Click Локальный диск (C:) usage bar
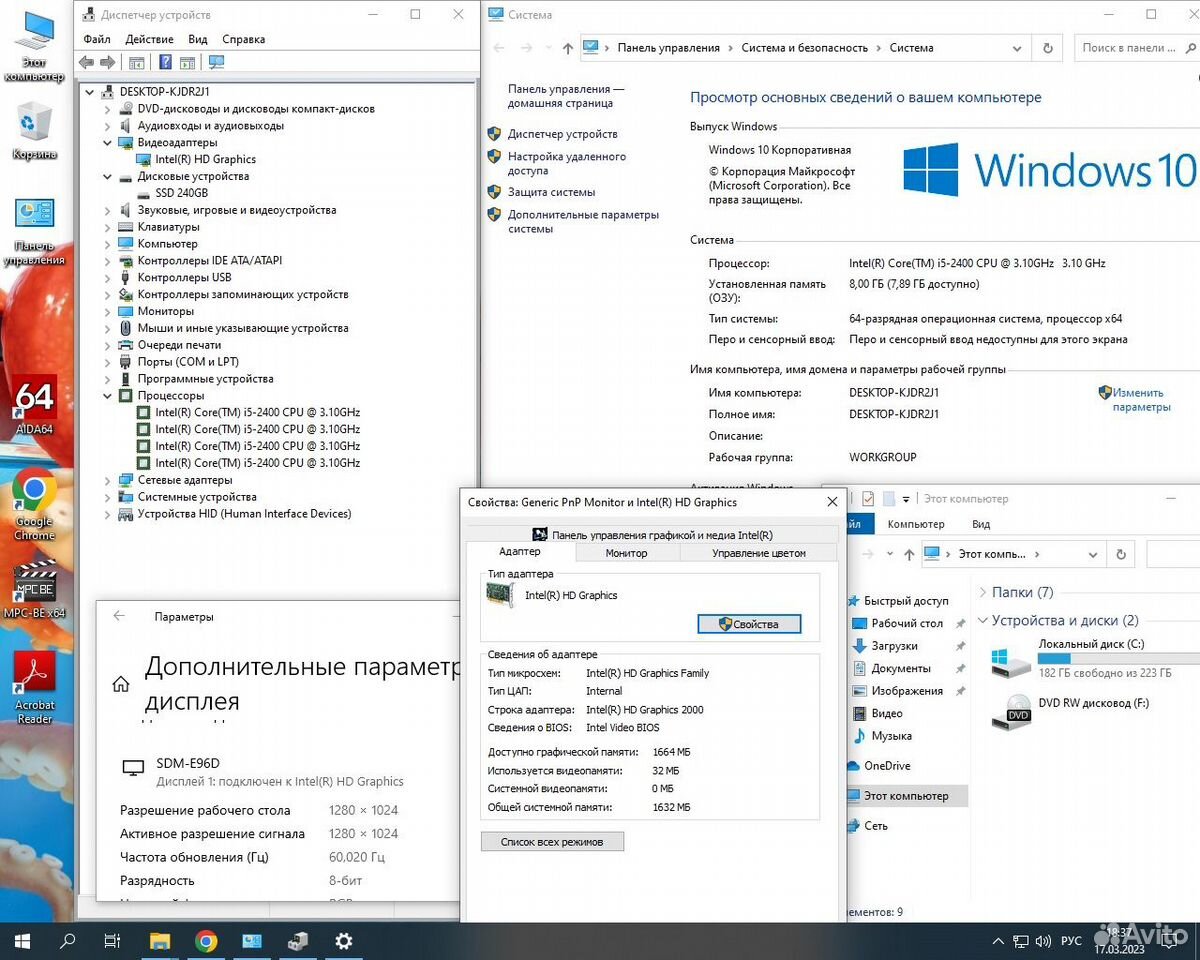 [1118, 658]
